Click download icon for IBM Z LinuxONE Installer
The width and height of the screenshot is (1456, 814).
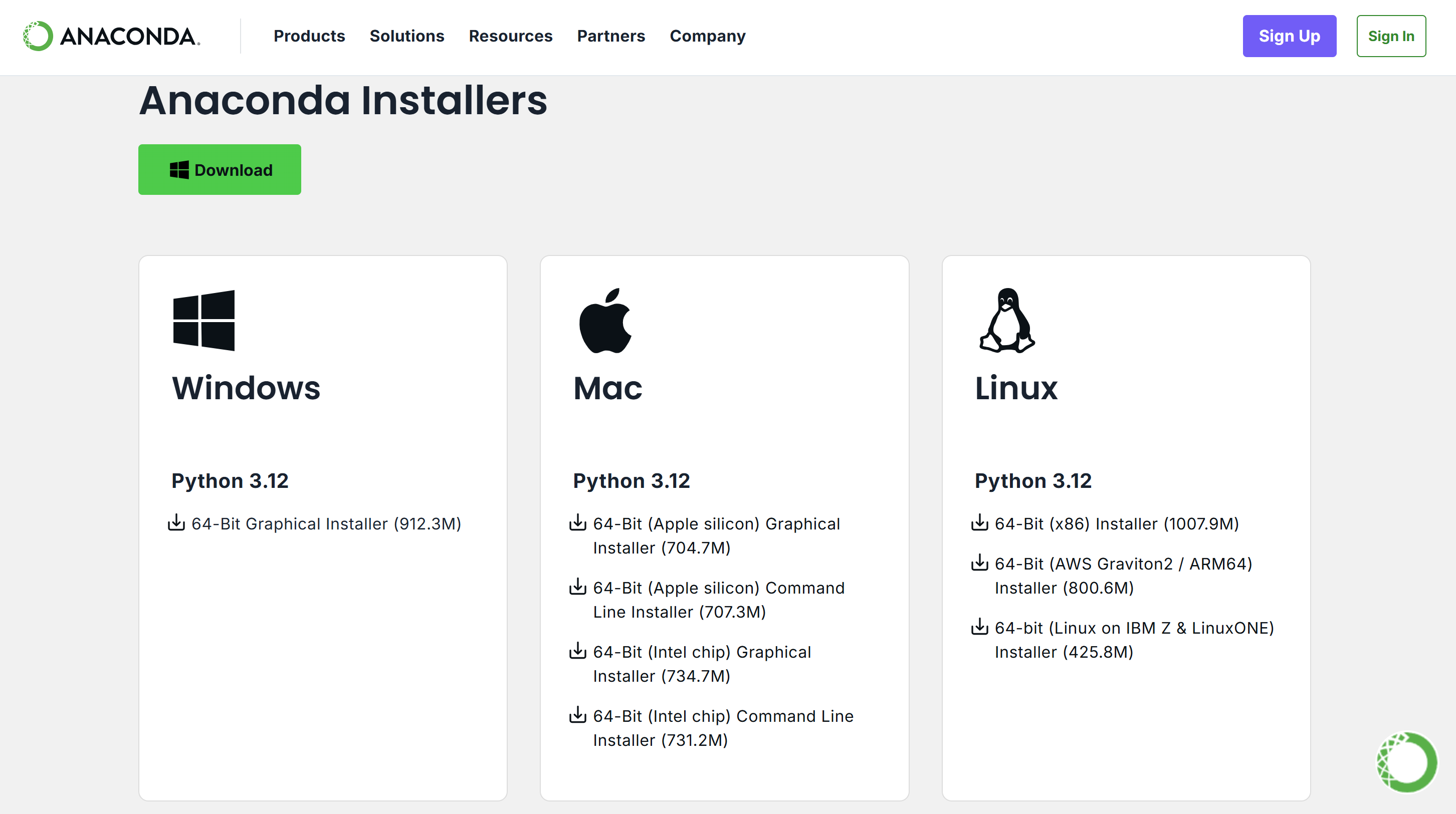click(x=979, y=627)
